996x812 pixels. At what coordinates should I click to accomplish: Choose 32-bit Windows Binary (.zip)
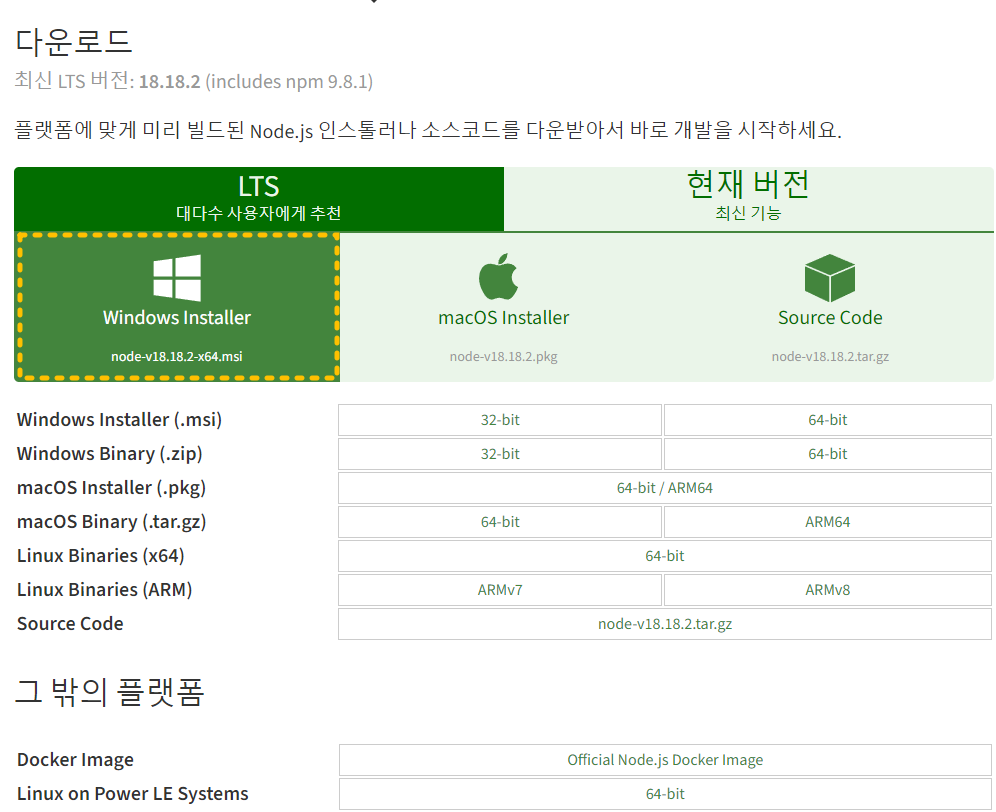(x=500, y=454)
